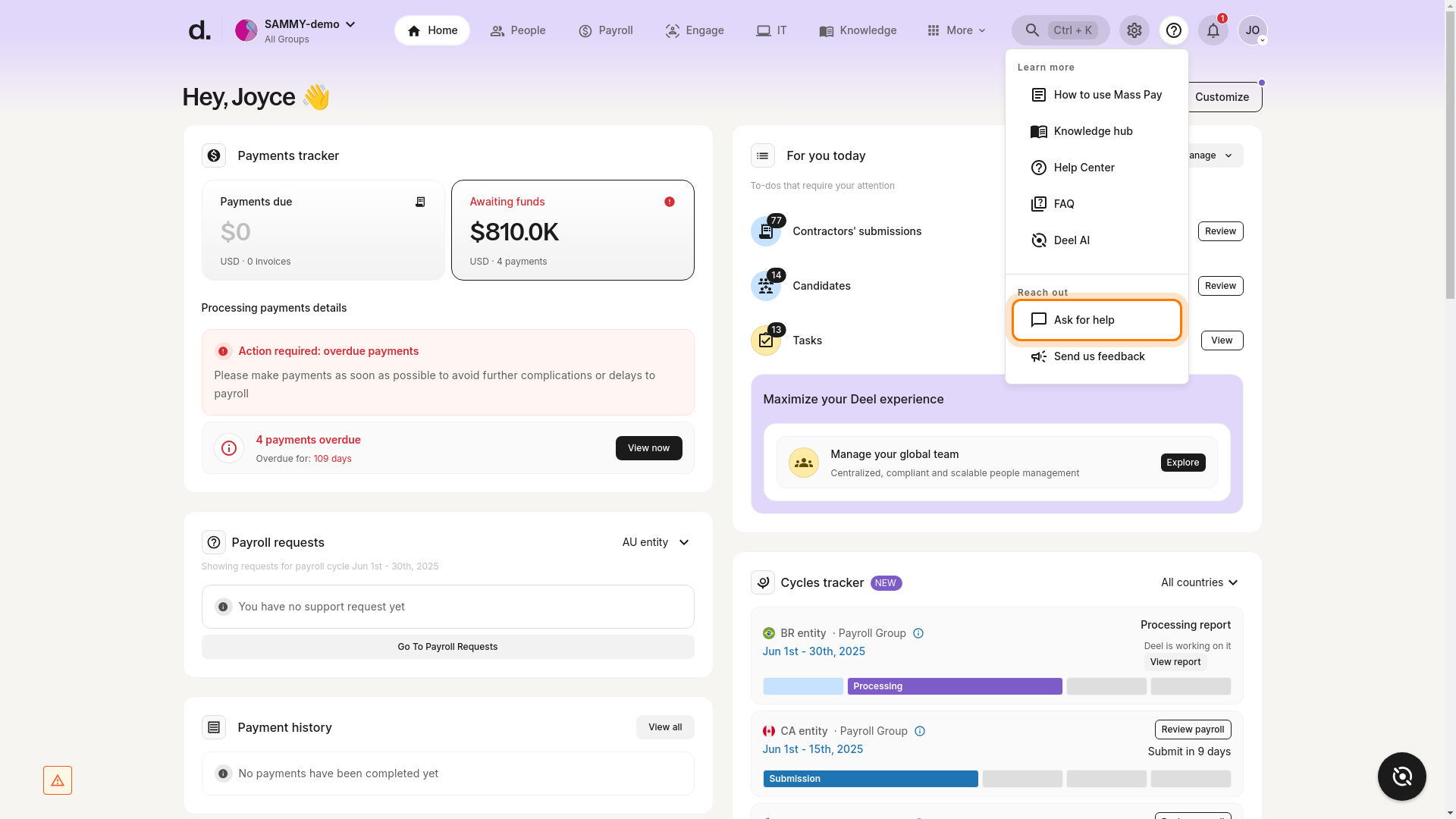
Task: Open the People tab
Action: pos(518,30)
